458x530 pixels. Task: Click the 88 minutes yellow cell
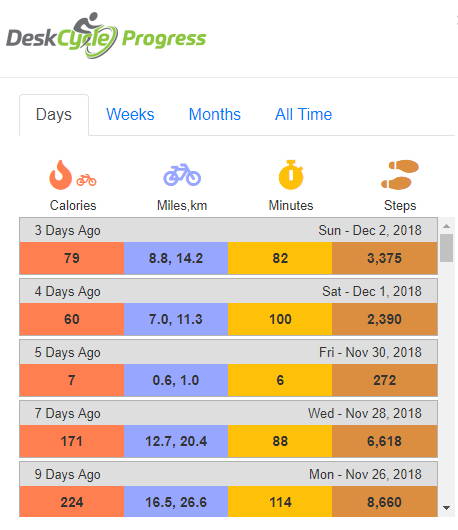[280, 441]
